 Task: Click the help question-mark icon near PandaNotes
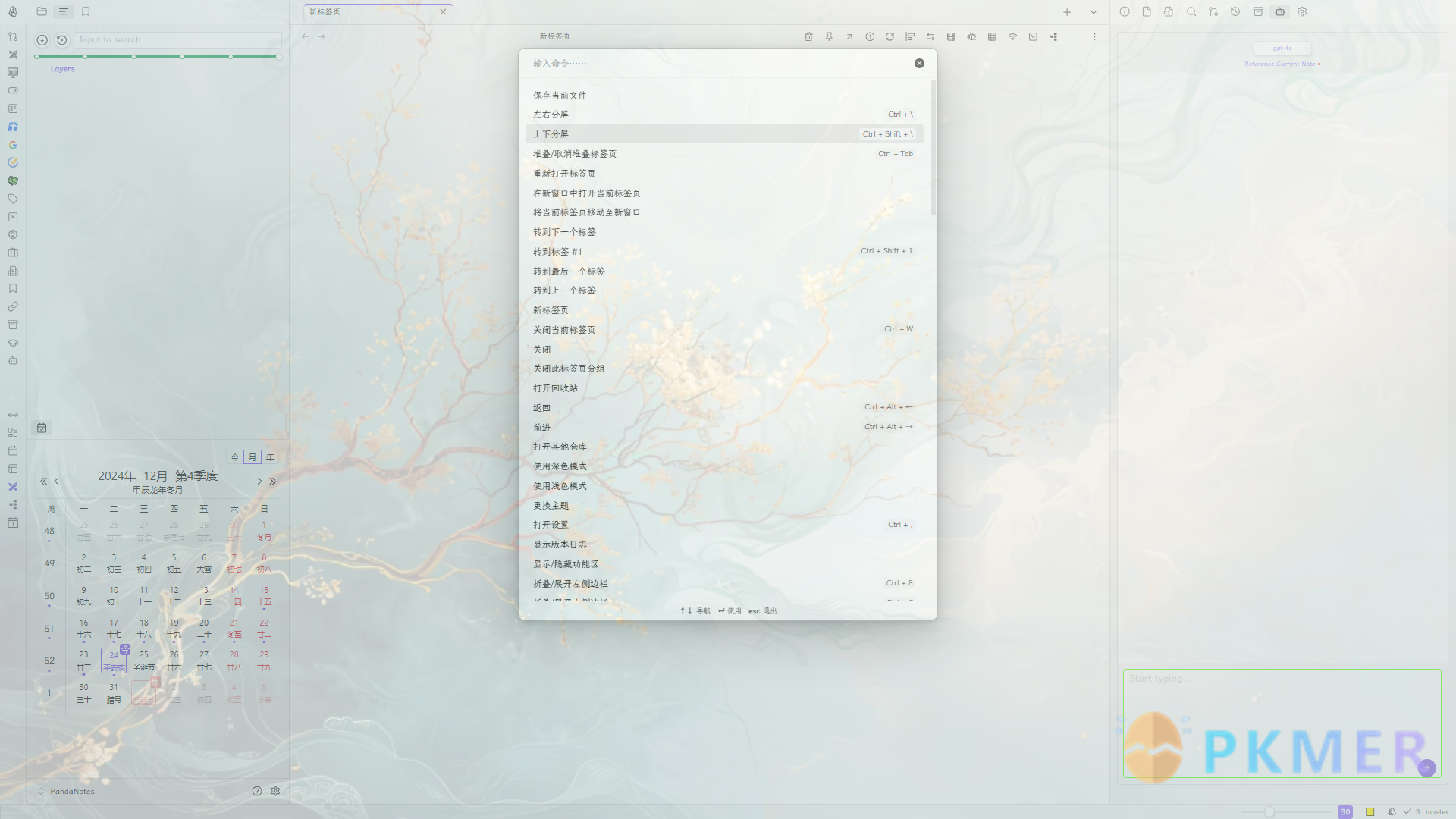coord(257,791)
